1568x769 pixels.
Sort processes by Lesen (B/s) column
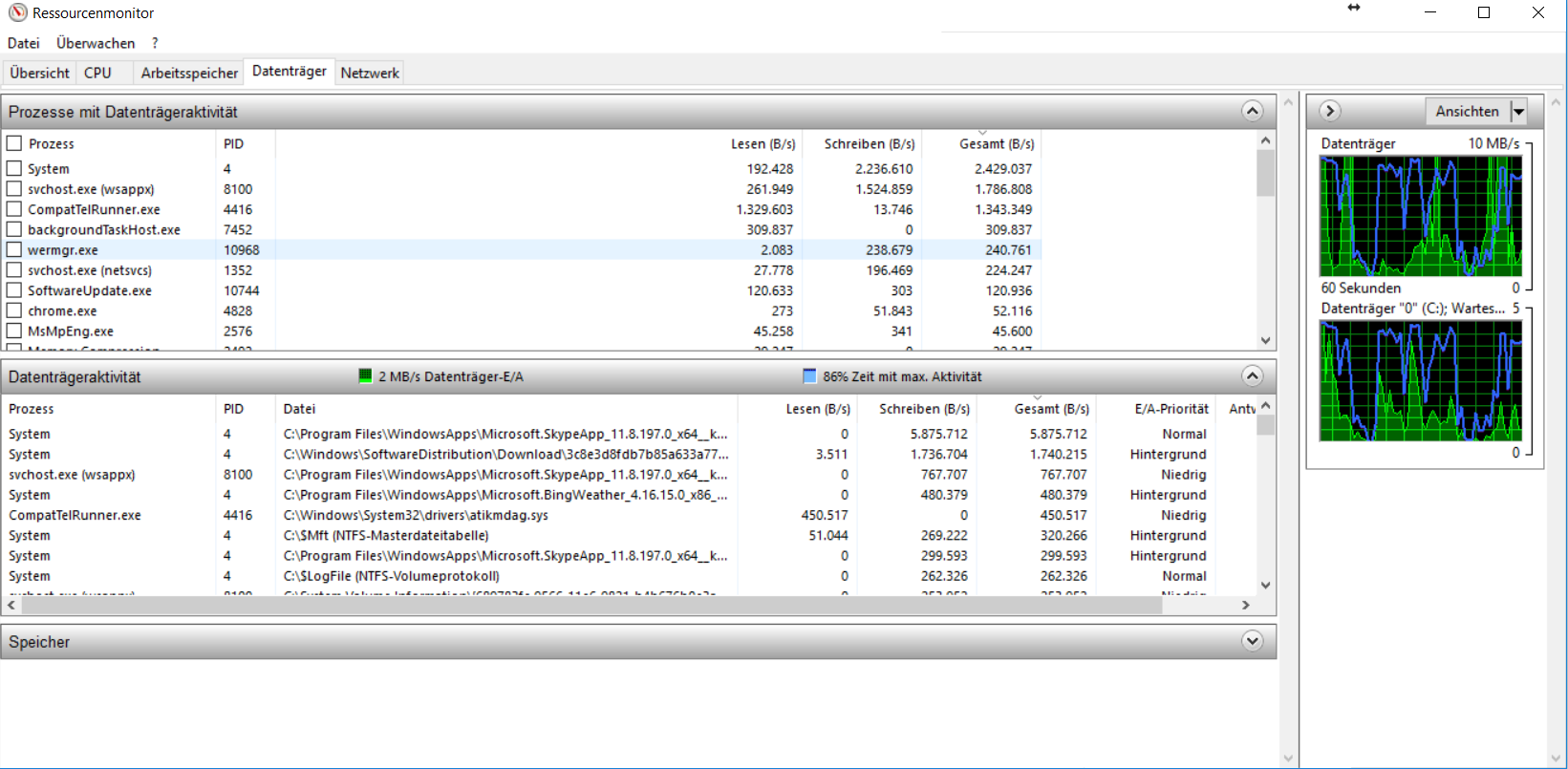[763, 143]
